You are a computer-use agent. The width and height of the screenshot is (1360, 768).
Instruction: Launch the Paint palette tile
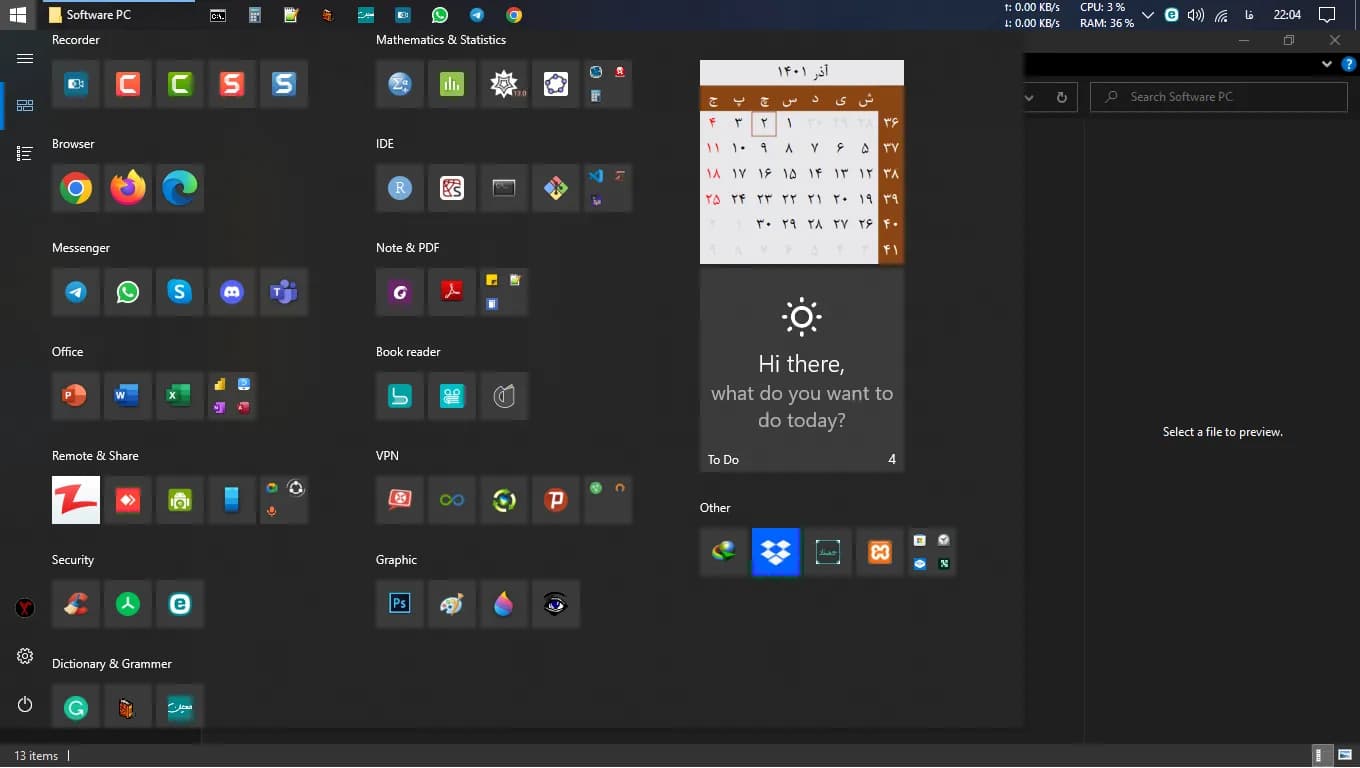[x=452, y=604]
